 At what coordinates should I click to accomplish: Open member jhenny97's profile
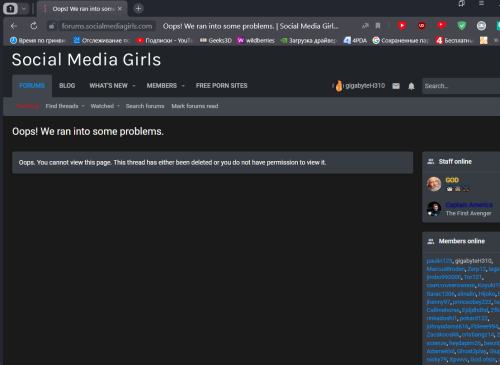(x=438, y=302)
